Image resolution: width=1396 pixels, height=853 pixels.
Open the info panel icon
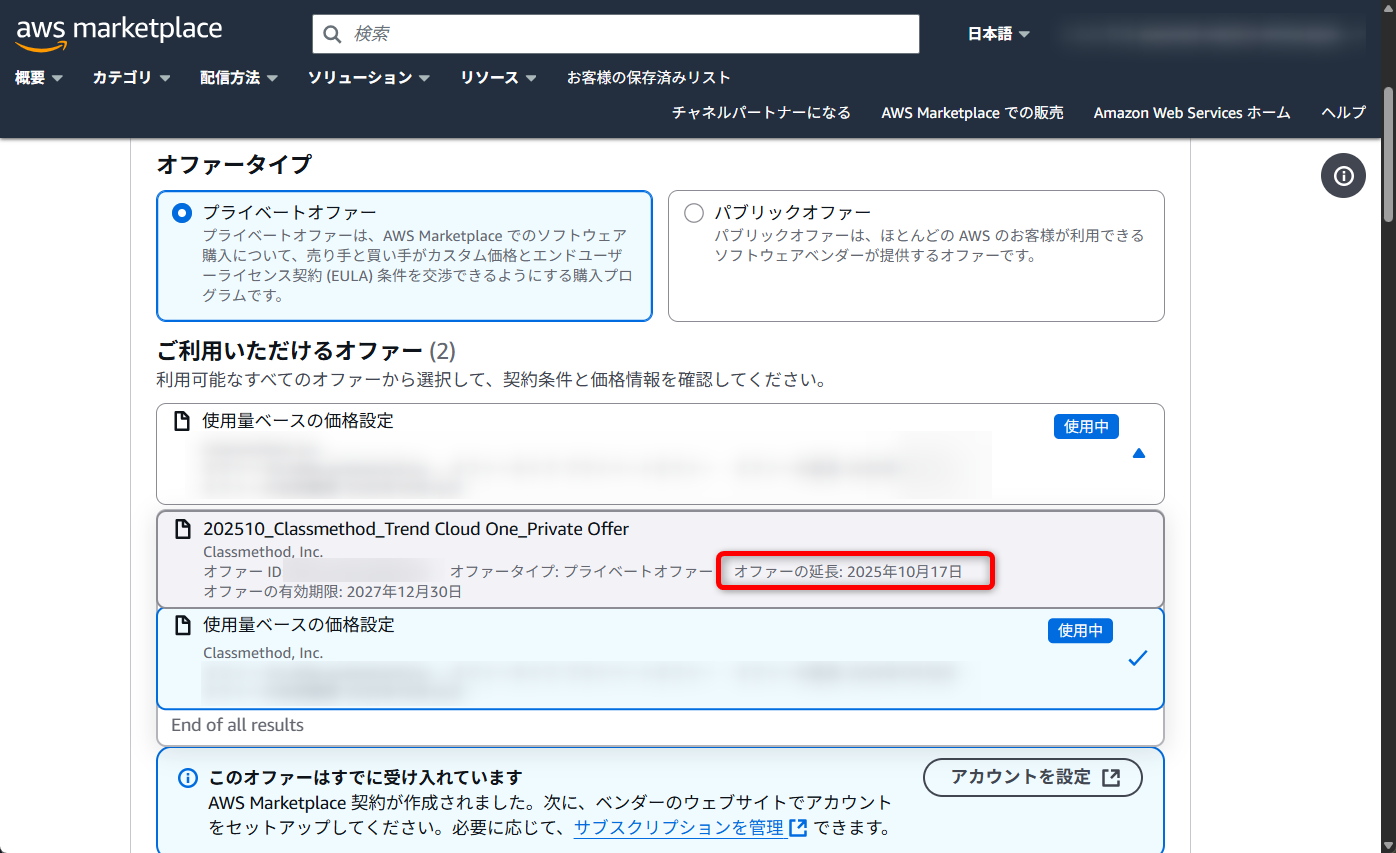pos(1344,176)
